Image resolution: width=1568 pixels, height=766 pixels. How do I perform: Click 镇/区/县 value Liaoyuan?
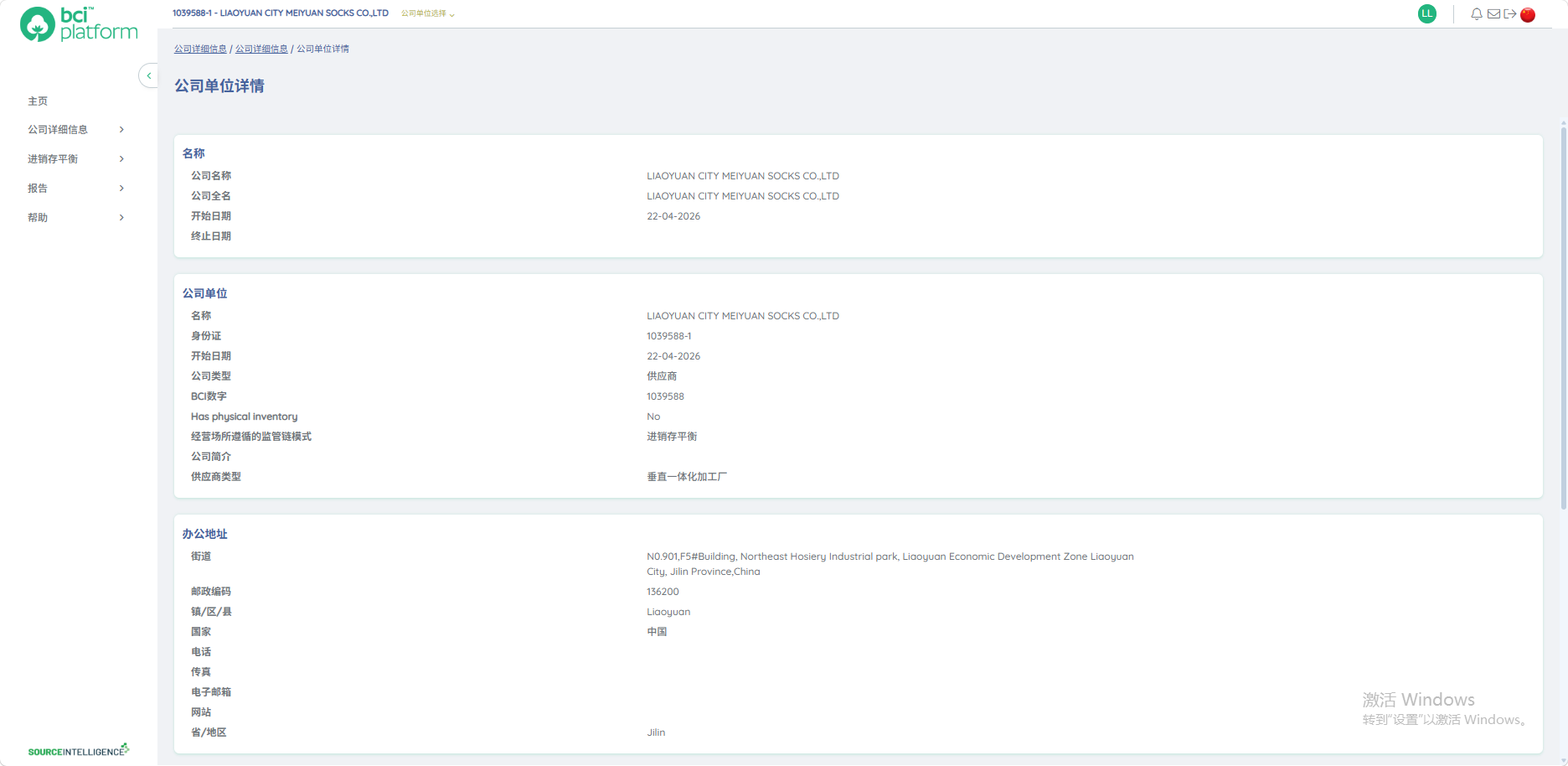[668, 612]
